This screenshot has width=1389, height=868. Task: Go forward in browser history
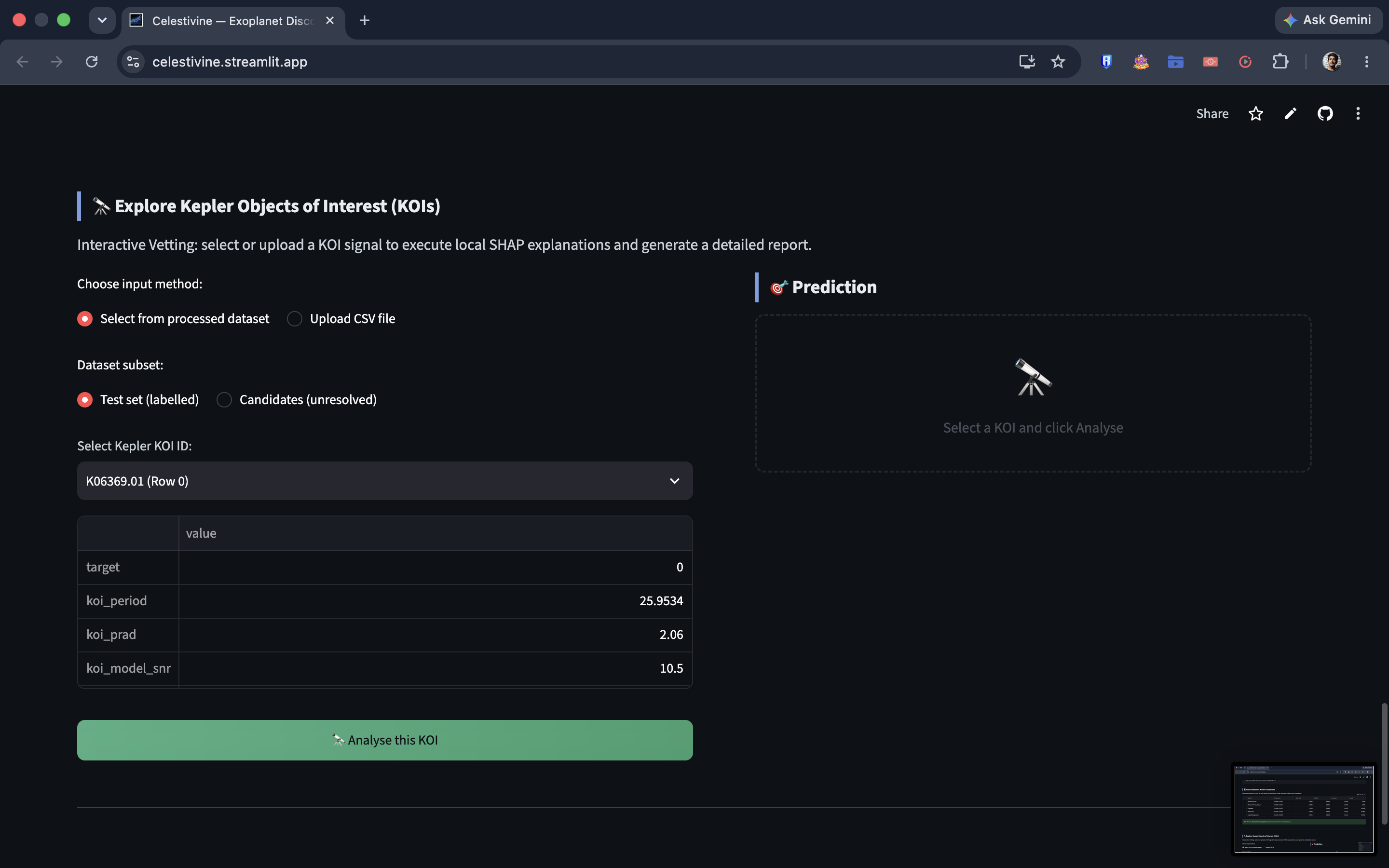pyautogui.click(x=56, y=61)
